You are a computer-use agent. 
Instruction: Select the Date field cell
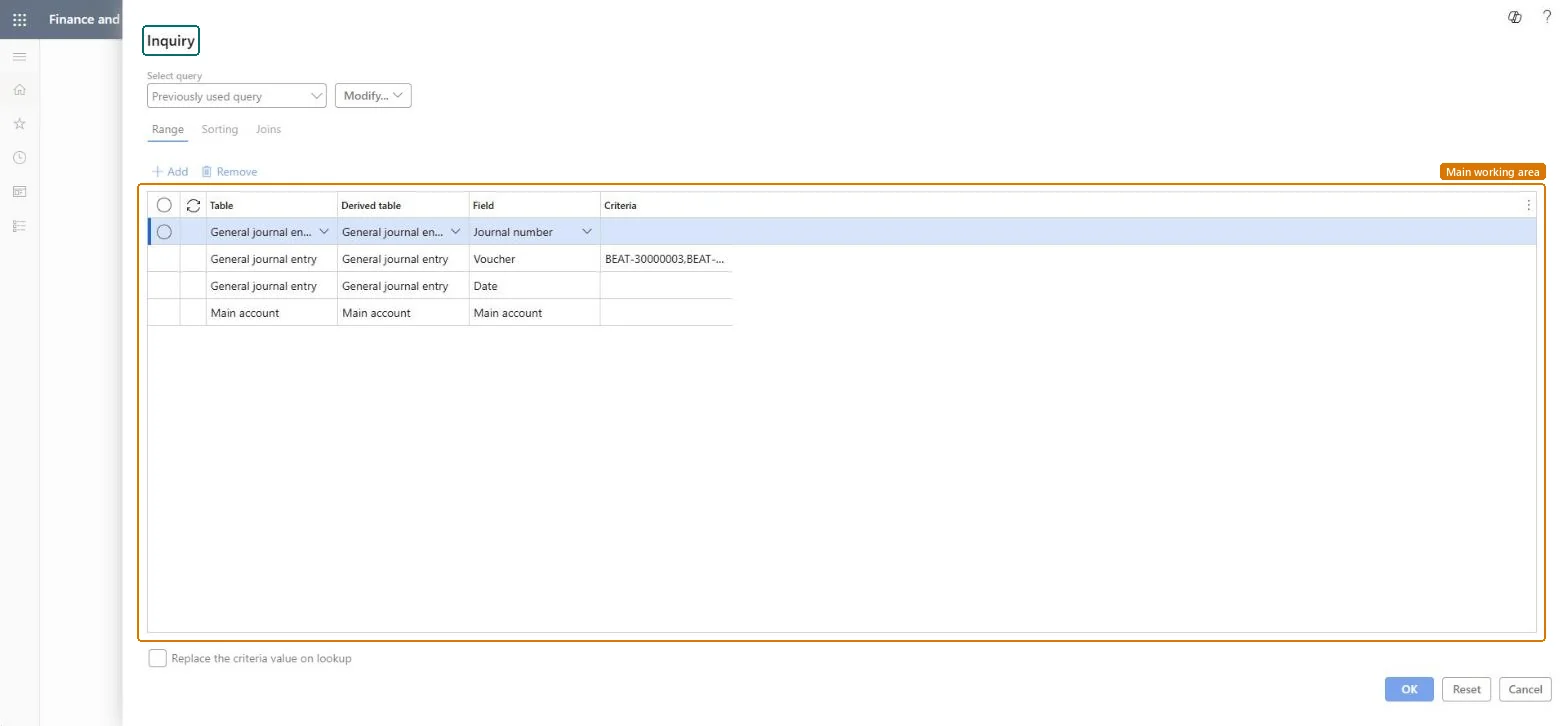[x=534, y=286]
